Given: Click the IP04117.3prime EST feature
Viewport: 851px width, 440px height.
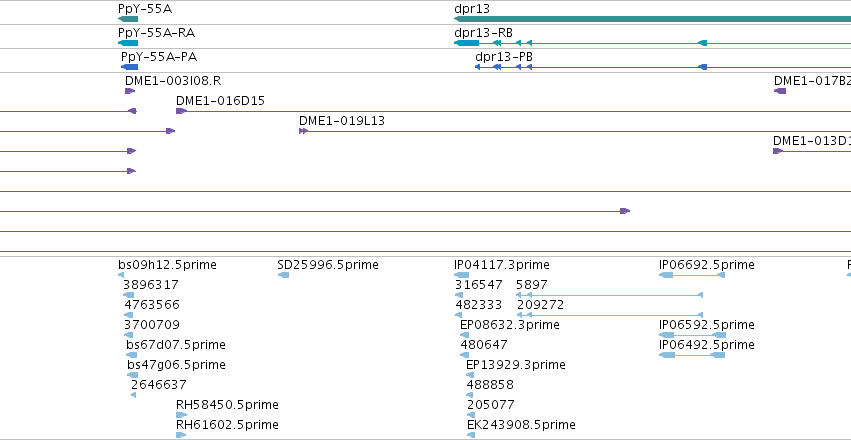Looking at the screenshot, I should click(461, 275).
